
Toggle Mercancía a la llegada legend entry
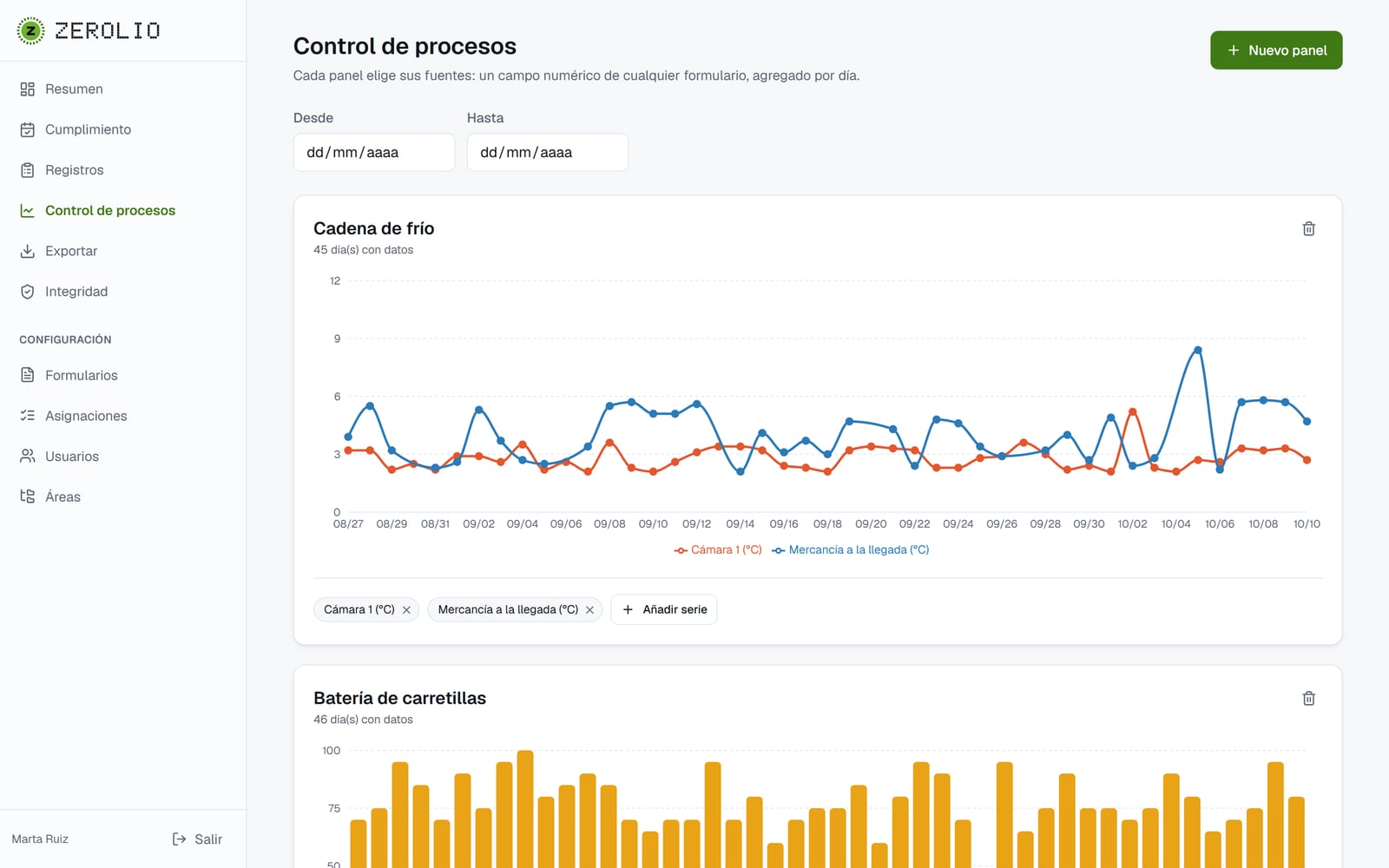pyautogui.click(x=851, y=549)
